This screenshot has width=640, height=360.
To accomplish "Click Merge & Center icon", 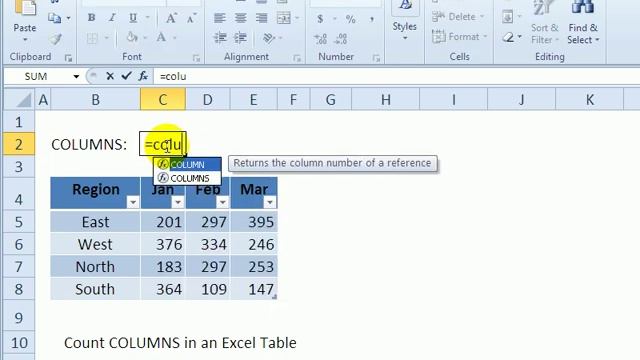I will tap(284, 18).
